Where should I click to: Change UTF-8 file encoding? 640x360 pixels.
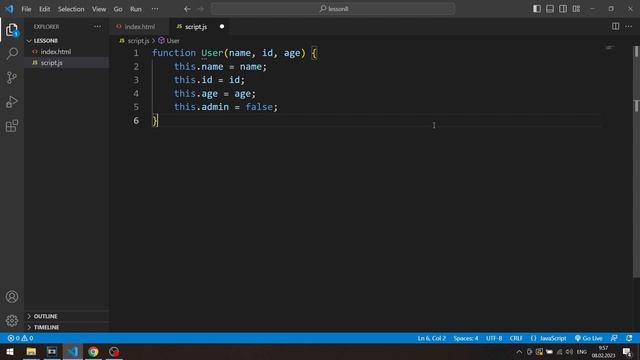[494, 338]
